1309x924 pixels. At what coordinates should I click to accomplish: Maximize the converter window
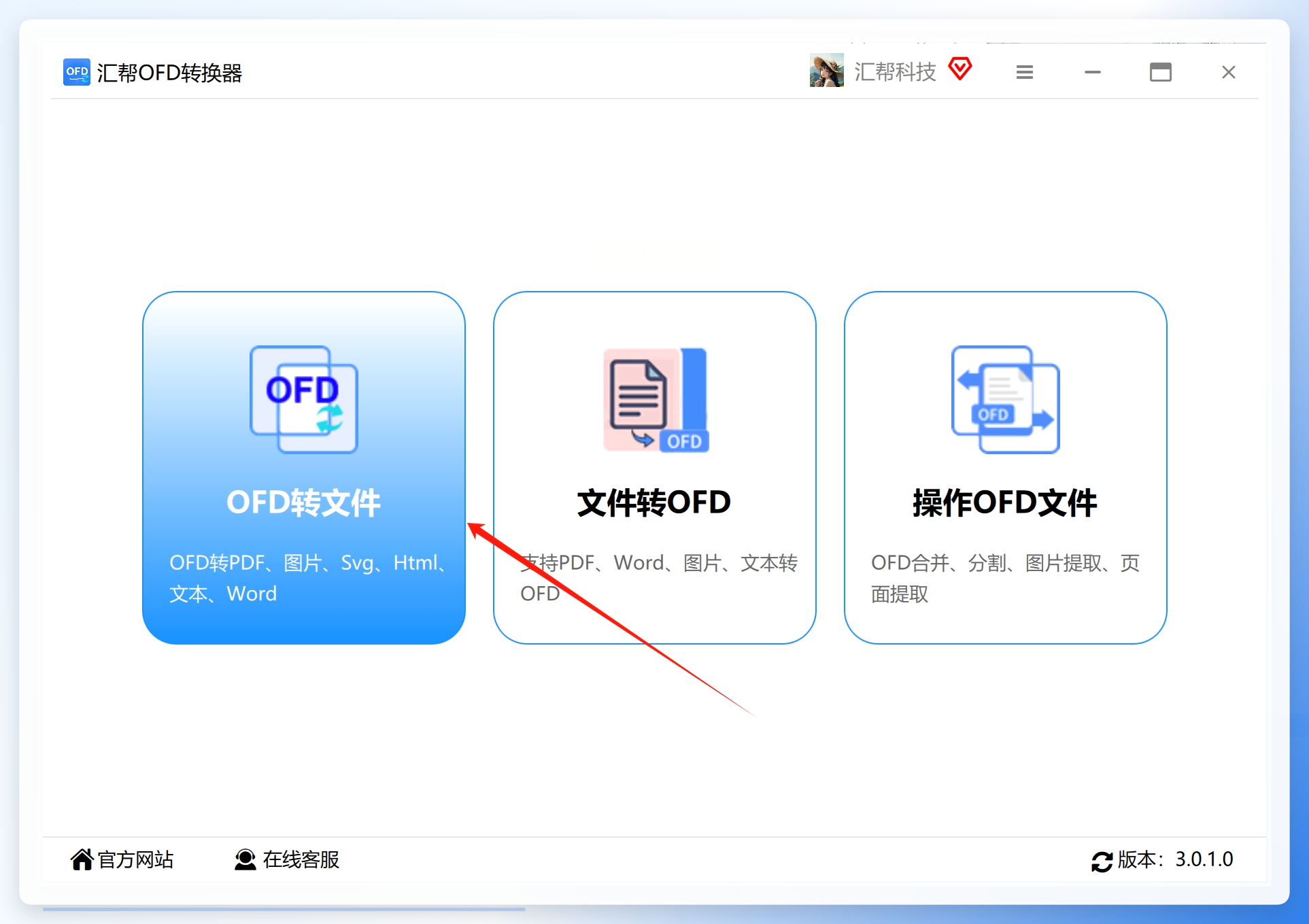pyautogui.click(x=1161, y=72)
